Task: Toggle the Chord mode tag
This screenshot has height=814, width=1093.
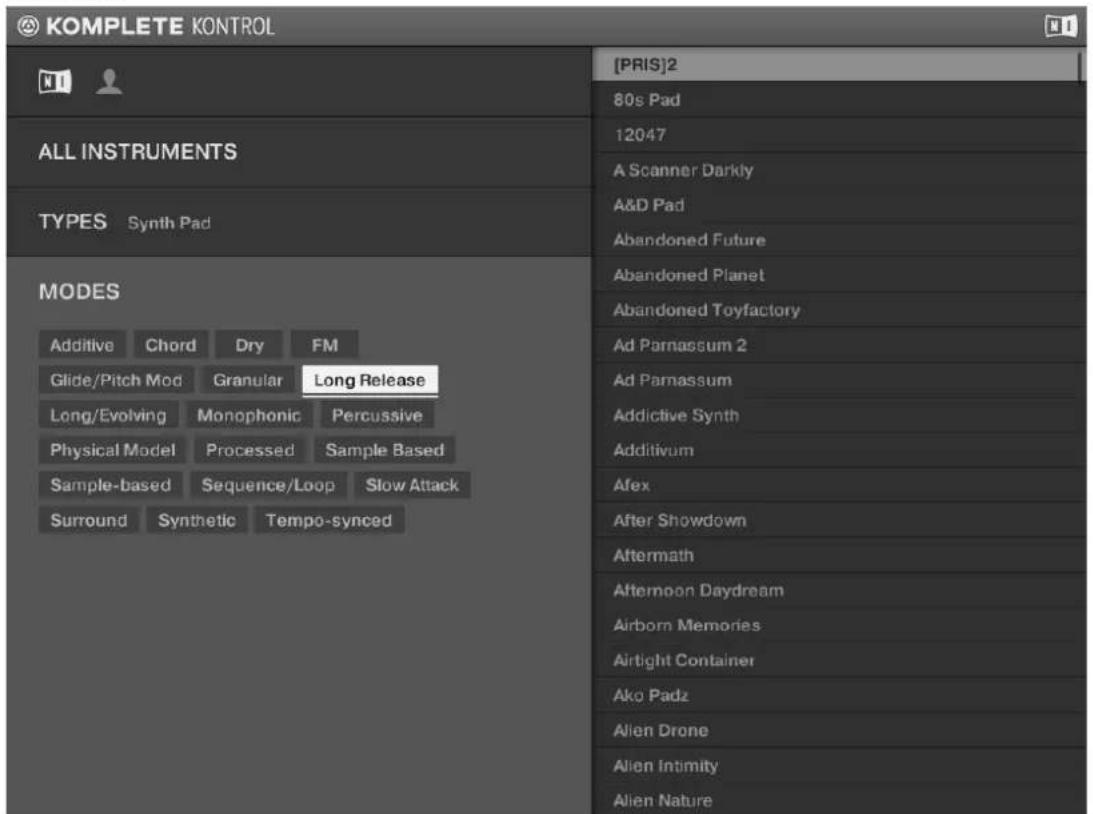Action: 171,345
